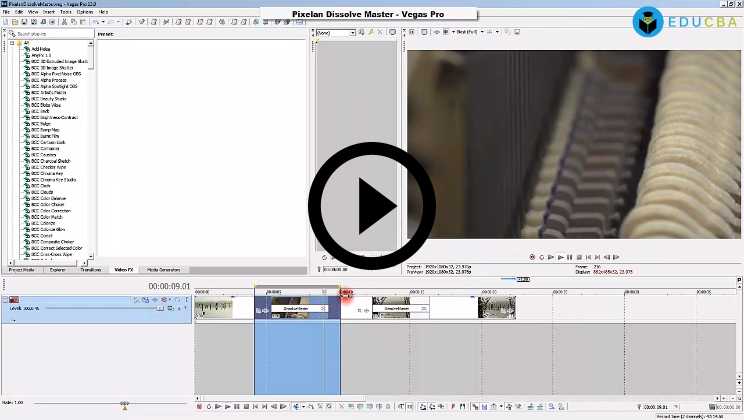
Task: Click the large video play button overlay
Action: click(x=371, y=206)
